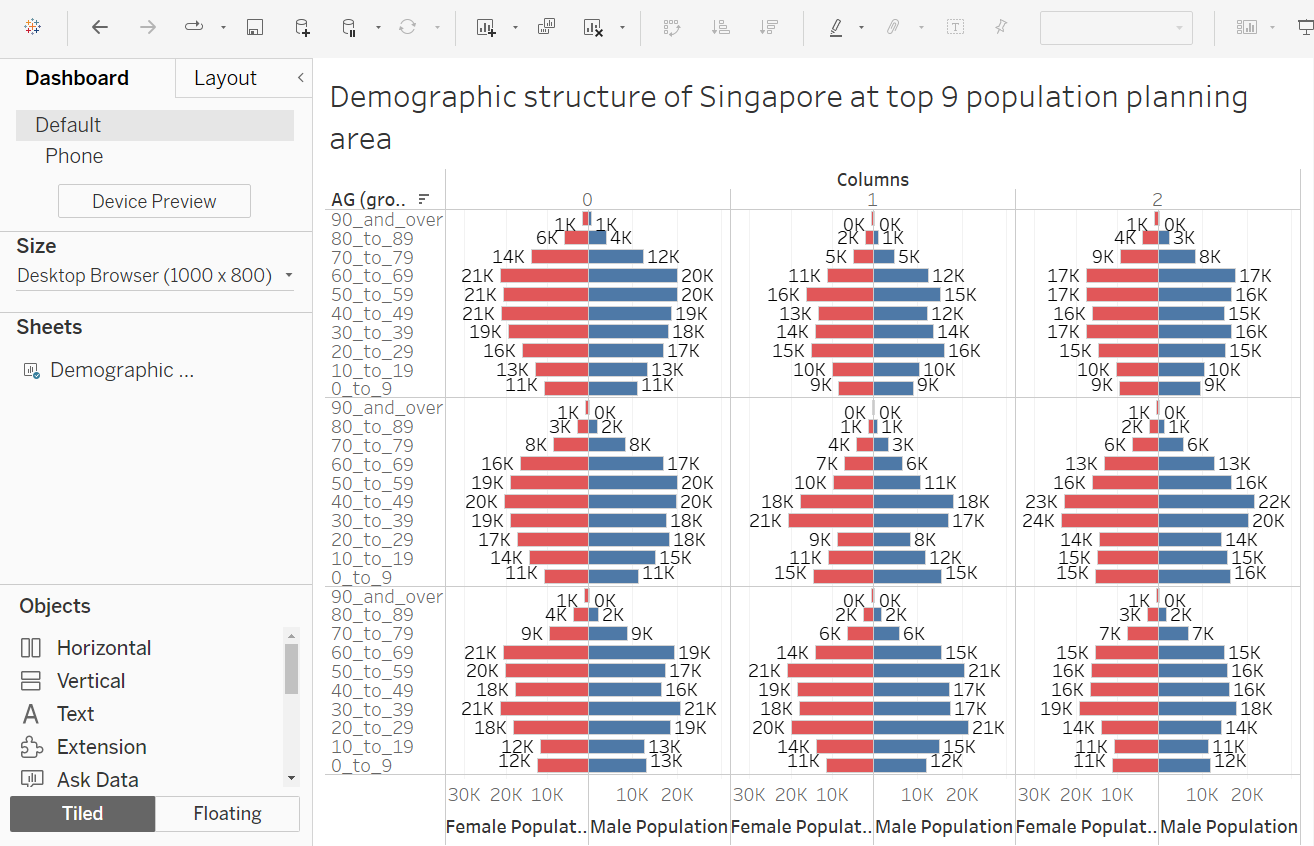Screen dimensions: 1314x846
Task: Switch to Floating object mode
Action: [227, 813]
